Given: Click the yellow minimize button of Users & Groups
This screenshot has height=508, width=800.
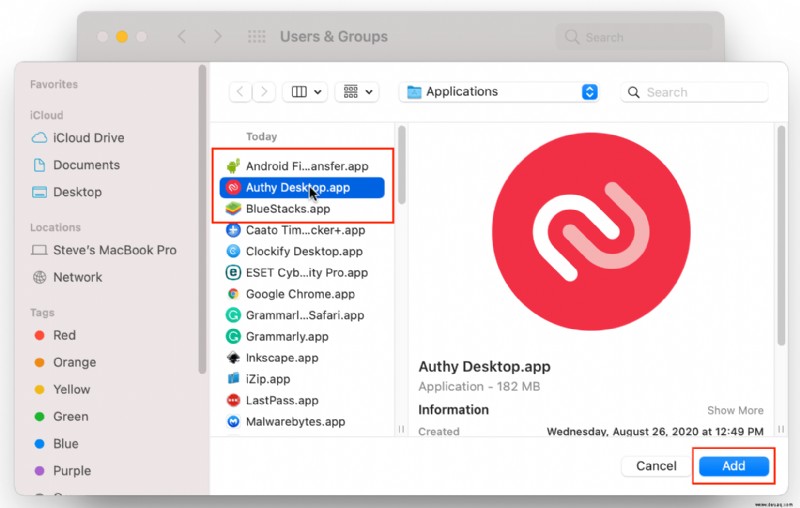Looking at the screenshot, I should 121,37.
